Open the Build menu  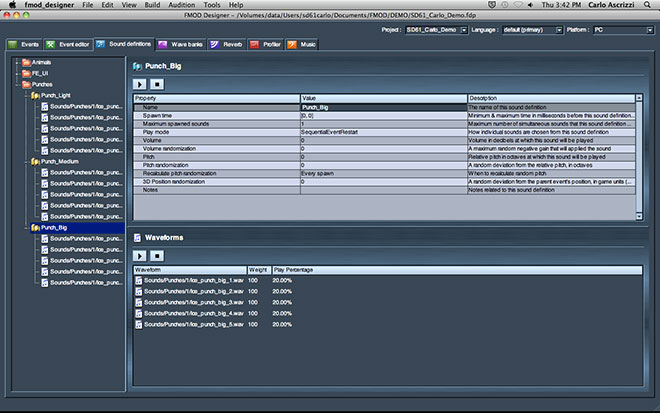(152, 5)
